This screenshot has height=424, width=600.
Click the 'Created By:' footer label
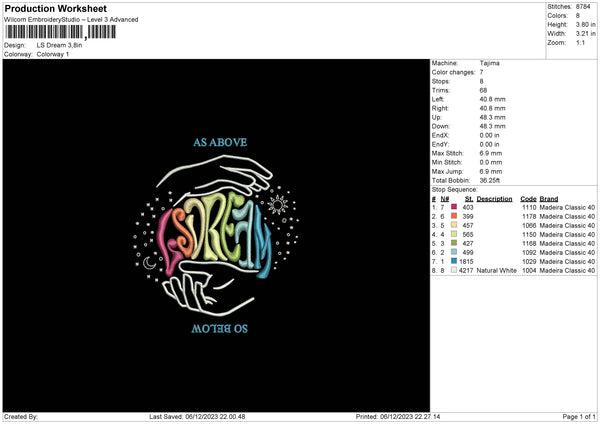21,416
